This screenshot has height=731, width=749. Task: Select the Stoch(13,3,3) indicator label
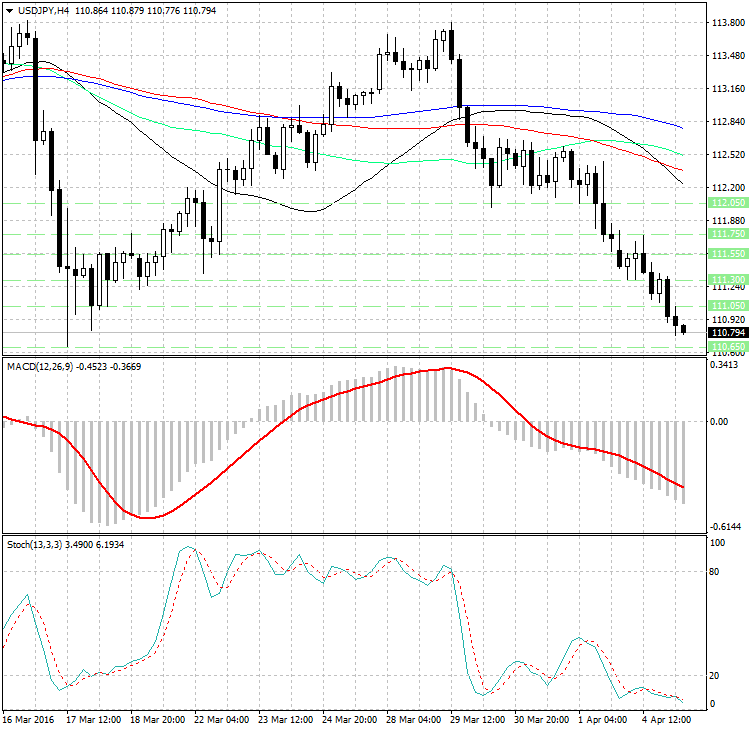pyautogui.click(x=34, y=545)
